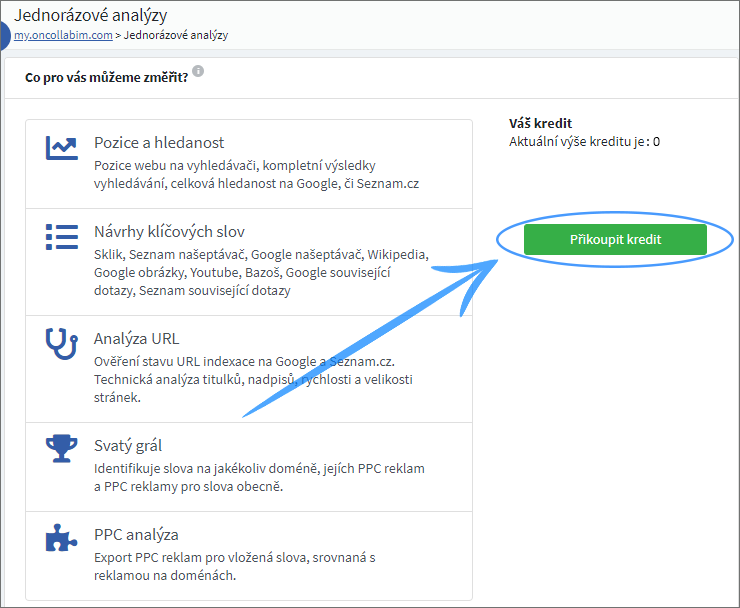This screenshot has height=608, width=740.
Task: Click the Co pro vás můžeme změřit? heading
Action: [x=107, y=77]
